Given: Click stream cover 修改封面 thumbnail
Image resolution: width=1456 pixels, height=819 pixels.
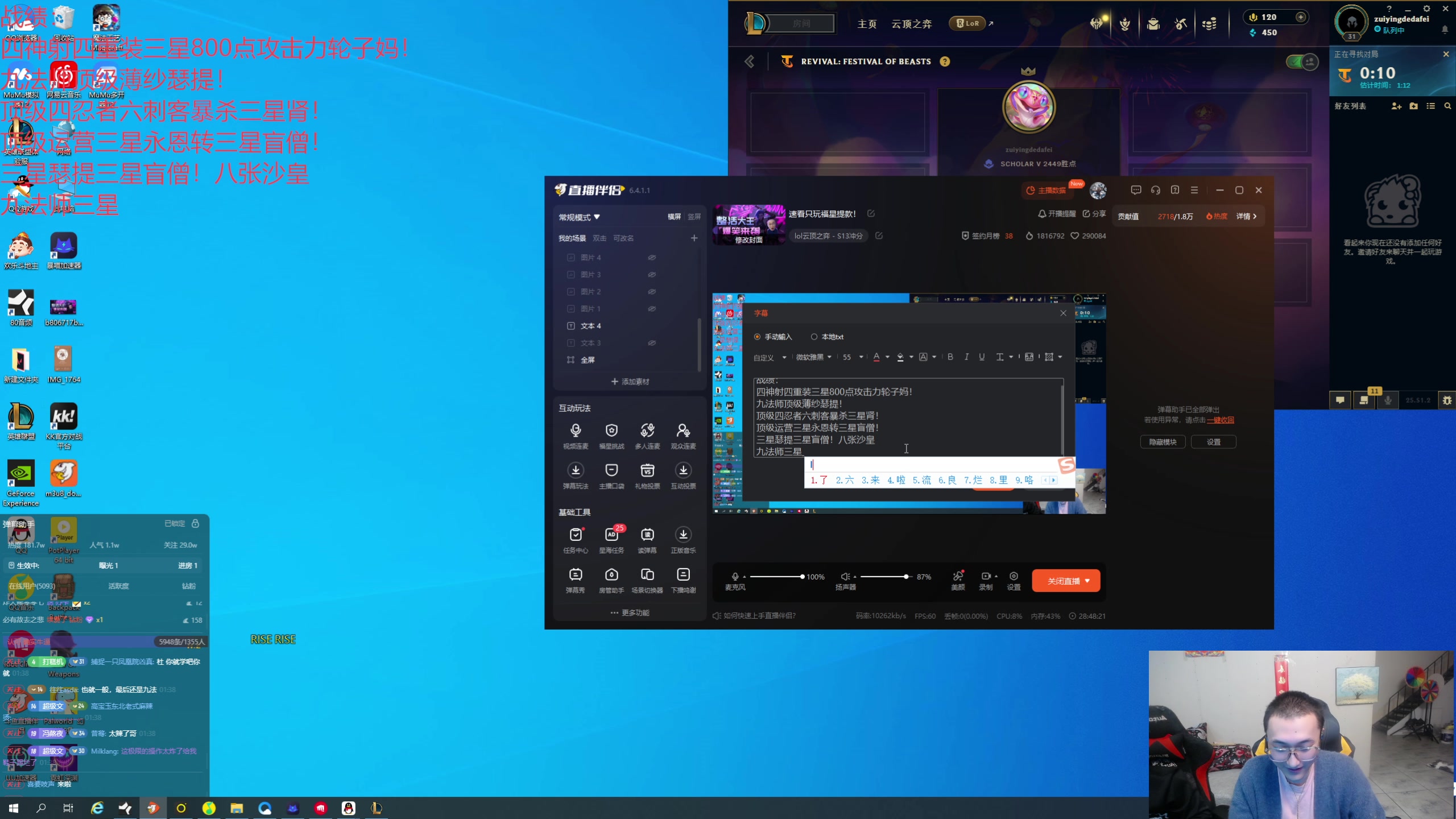Looking at the screenshot, I should pos(748,225).
